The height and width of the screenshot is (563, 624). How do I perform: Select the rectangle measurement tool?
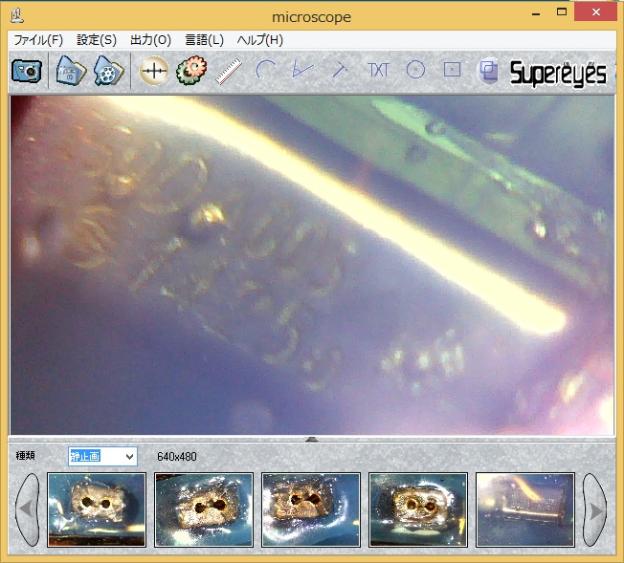pos(452,71)
